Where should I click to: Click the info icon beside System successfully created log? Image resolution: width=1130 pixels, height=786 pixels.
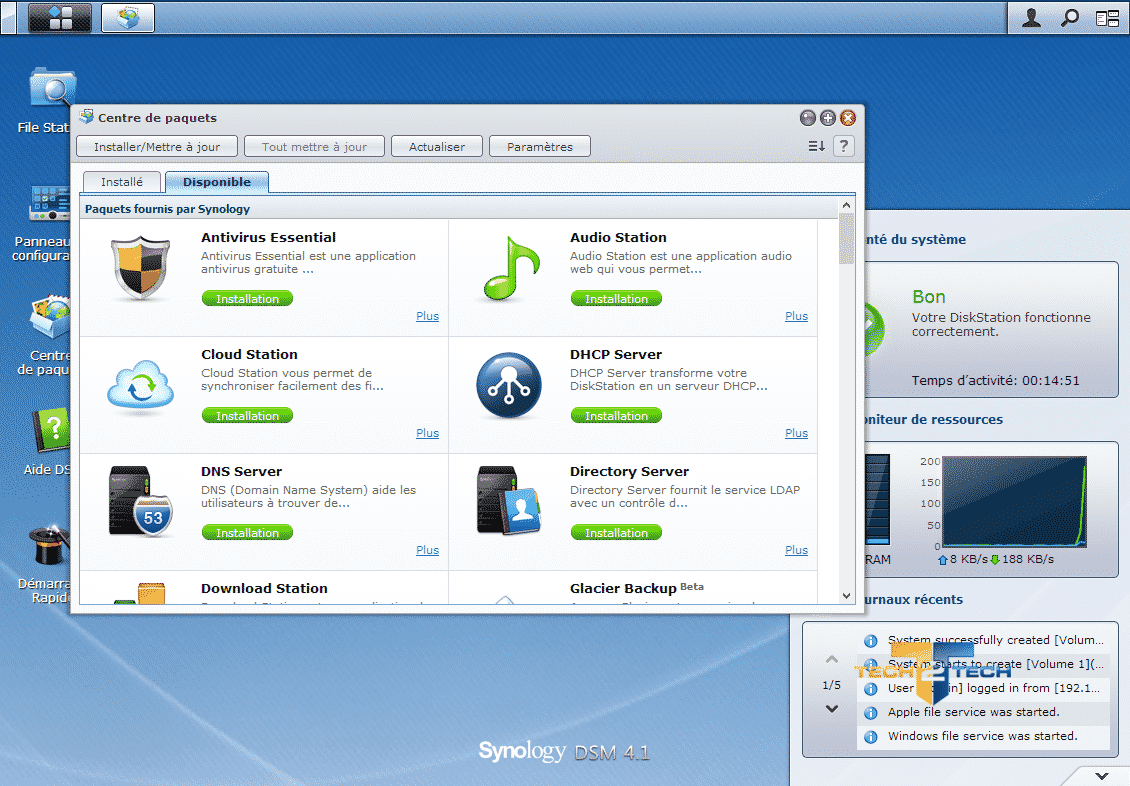point(871,640)
